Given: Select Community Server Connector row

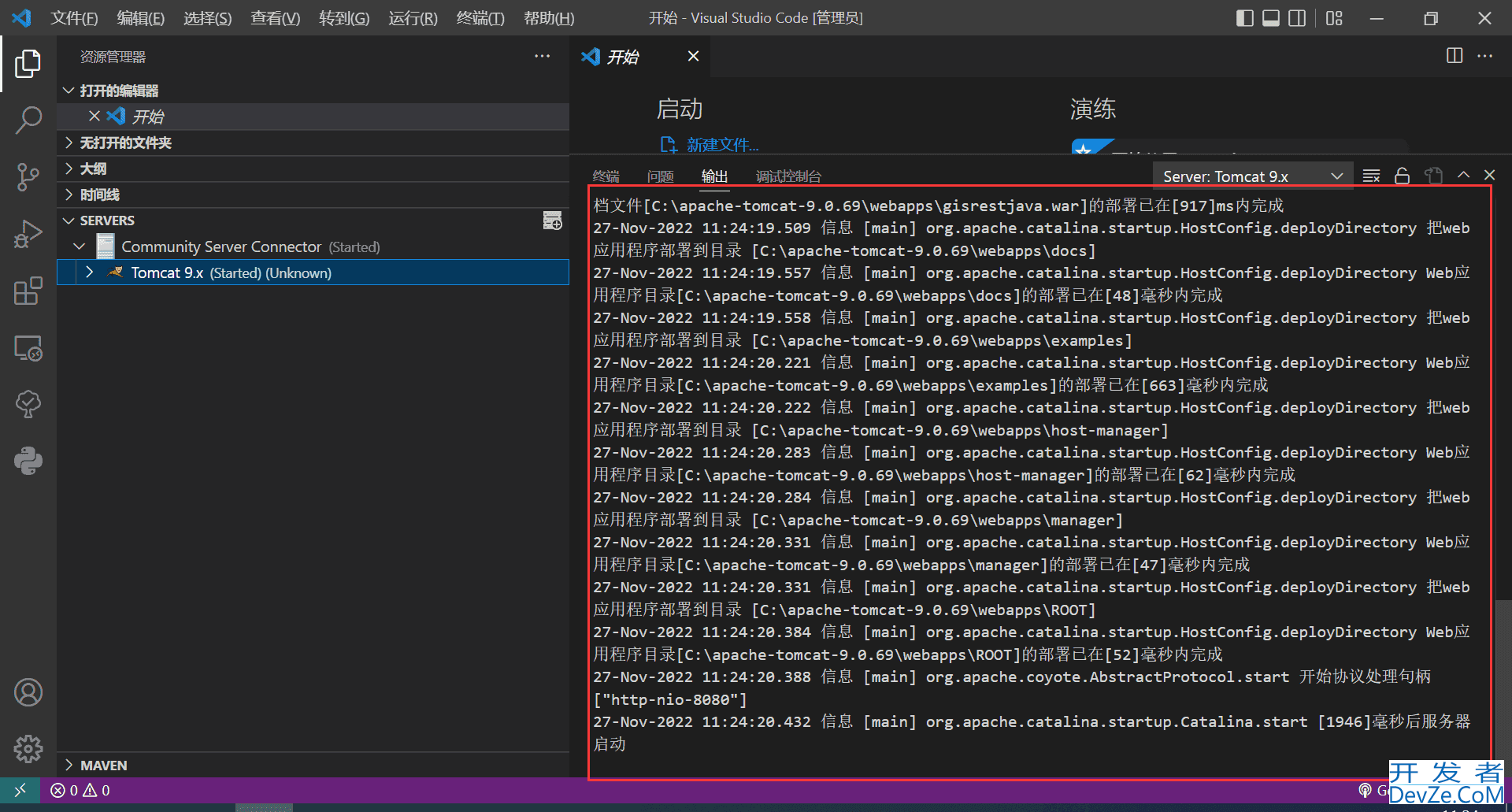Looking at the screenshot, I should [x=313, y=247].
